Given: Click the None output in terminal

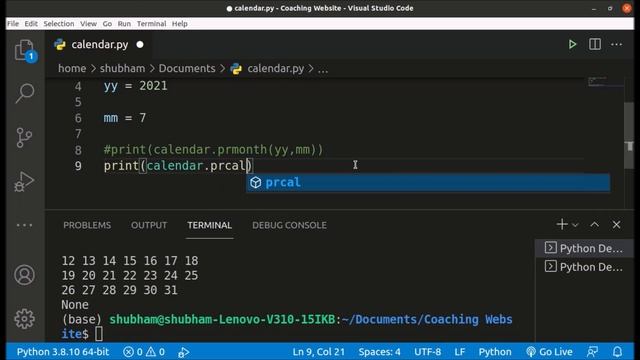Looking at the screenshot, I should pos(75,305).
